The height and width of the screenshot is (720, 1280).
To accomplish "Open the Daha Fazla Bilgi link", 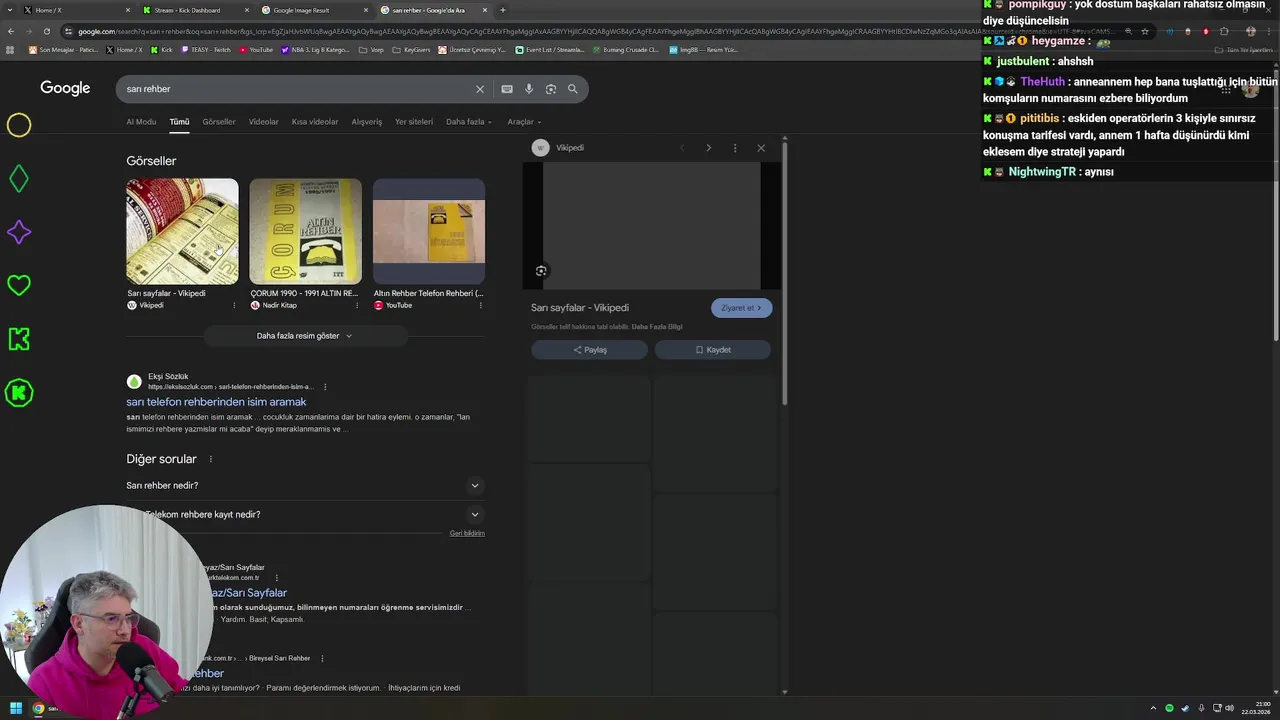I will pyautogui.click(x=657, y=327).
